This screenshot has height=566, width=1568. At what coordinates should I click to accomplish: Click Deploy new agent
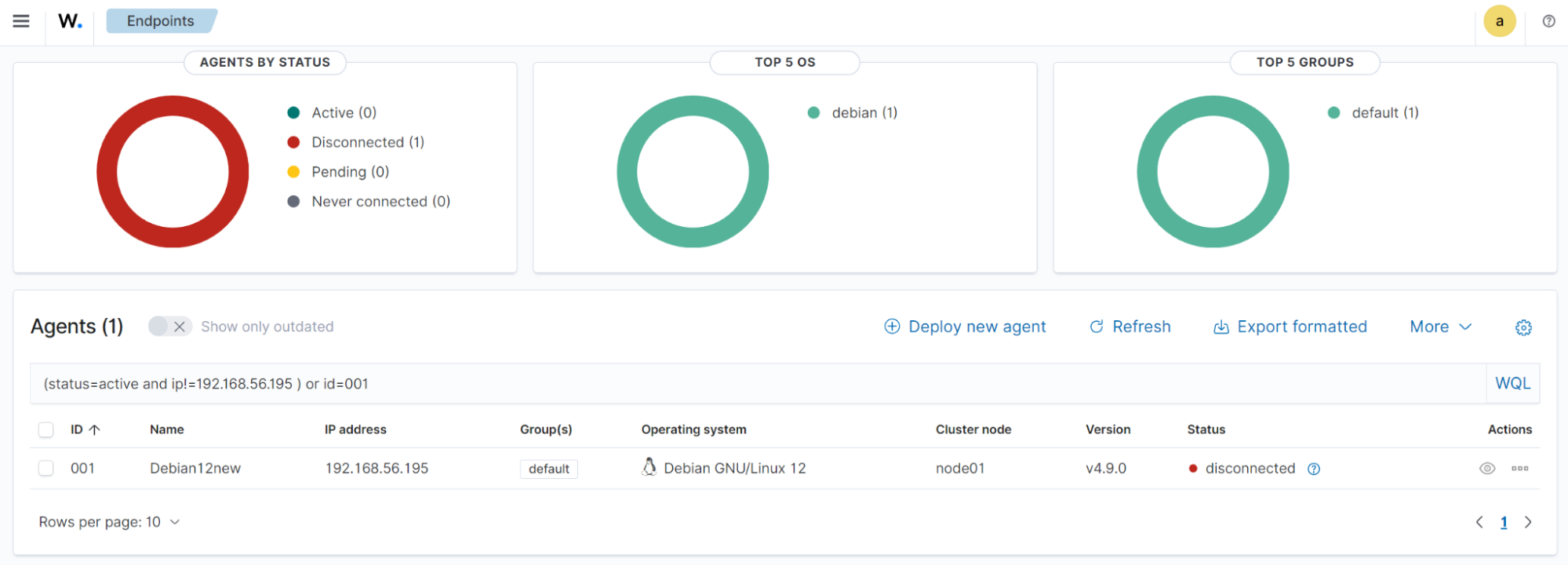tap(965, 327)
